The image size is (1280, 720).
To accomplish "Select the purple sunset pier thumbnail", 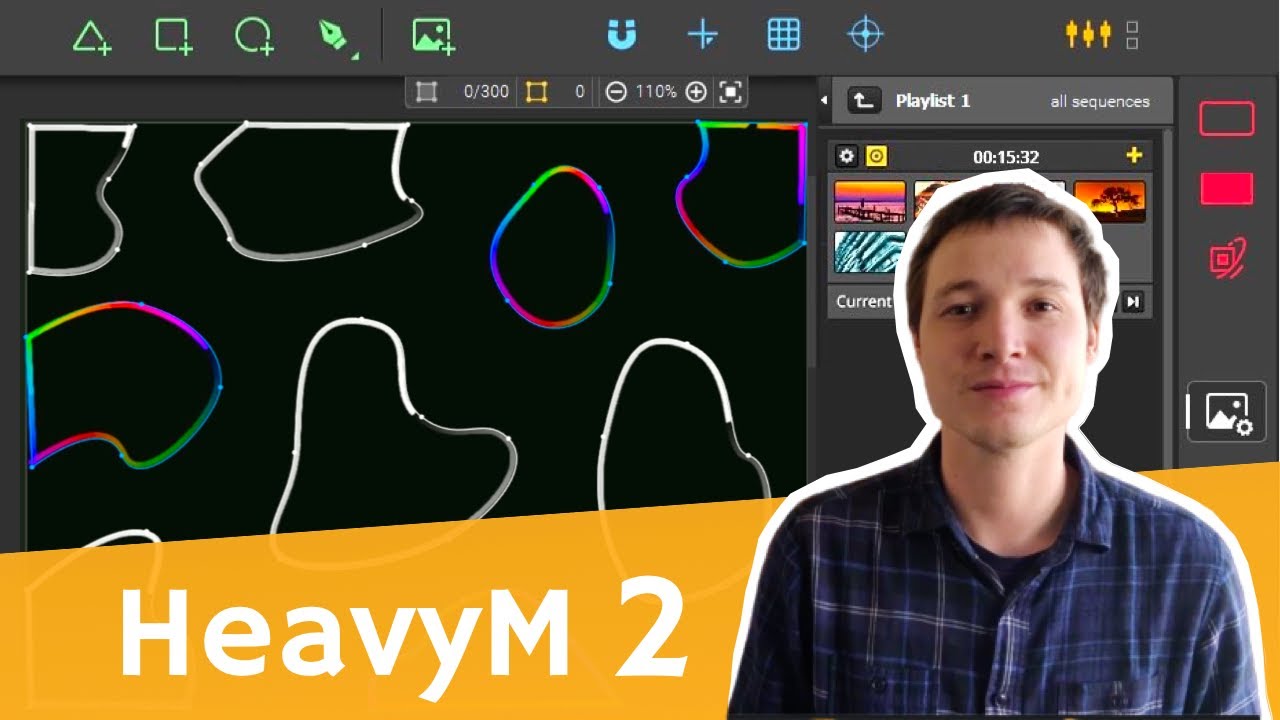I will click(x=870, y=201).
